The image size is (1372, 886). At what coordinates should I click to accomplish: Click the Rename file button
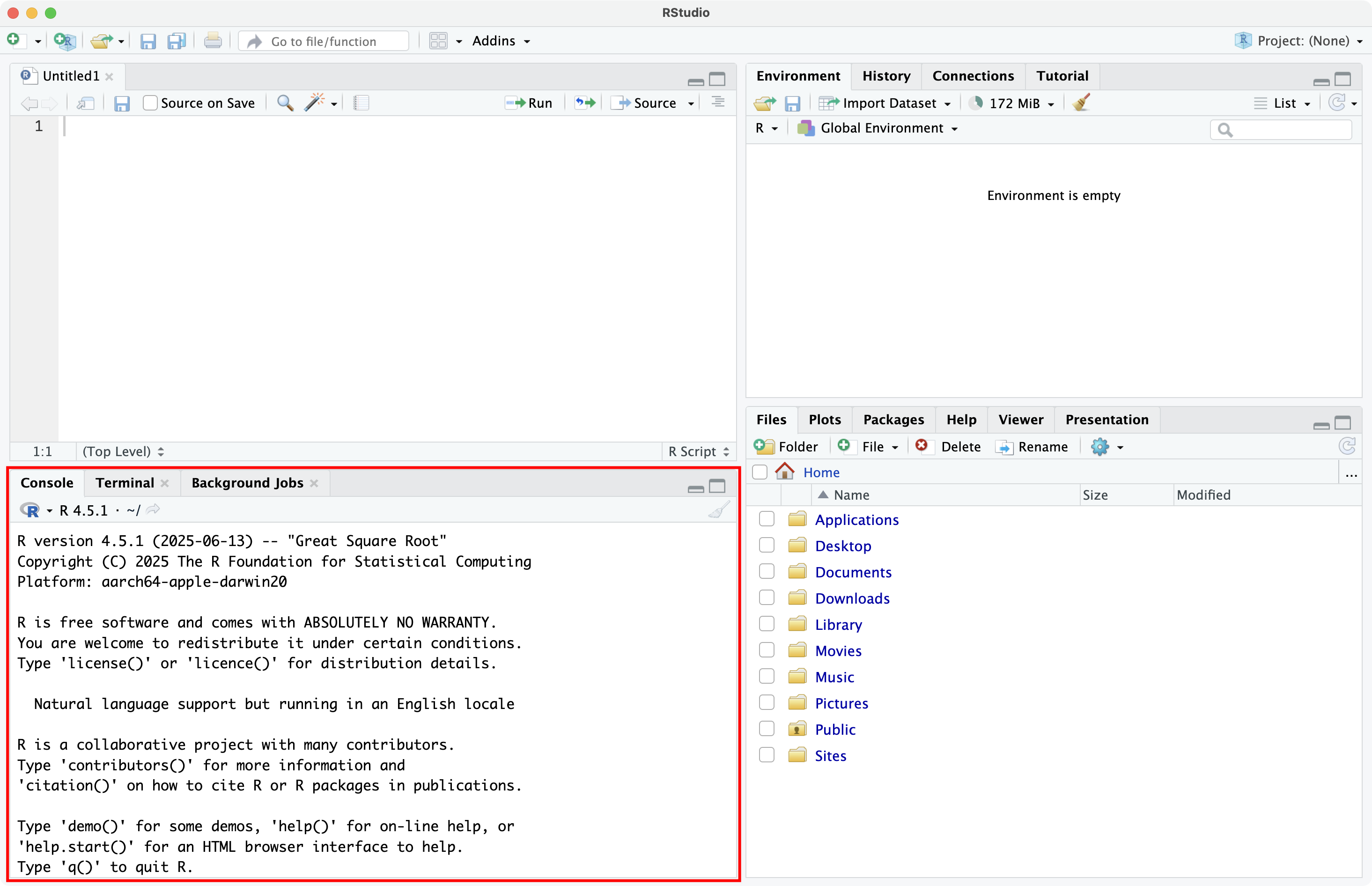pyautogui.click(x=1032, y=446)
